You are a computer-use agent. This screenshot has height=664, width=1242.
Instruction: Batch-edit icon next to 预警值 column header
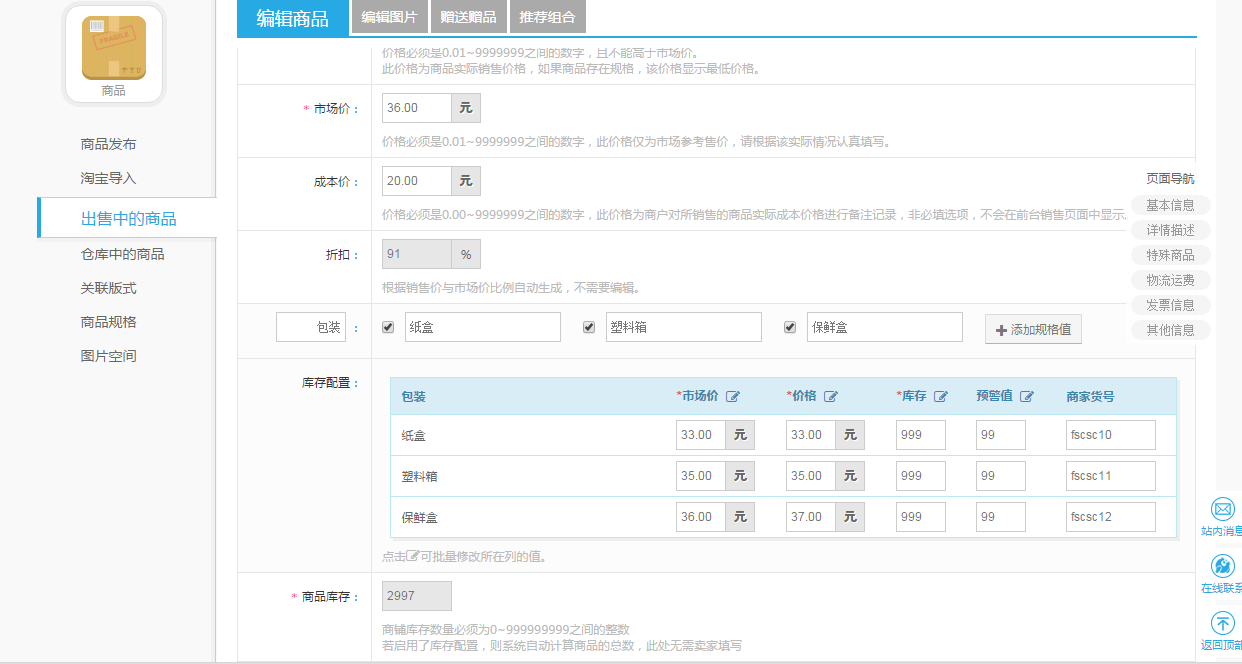[1027, 396]
